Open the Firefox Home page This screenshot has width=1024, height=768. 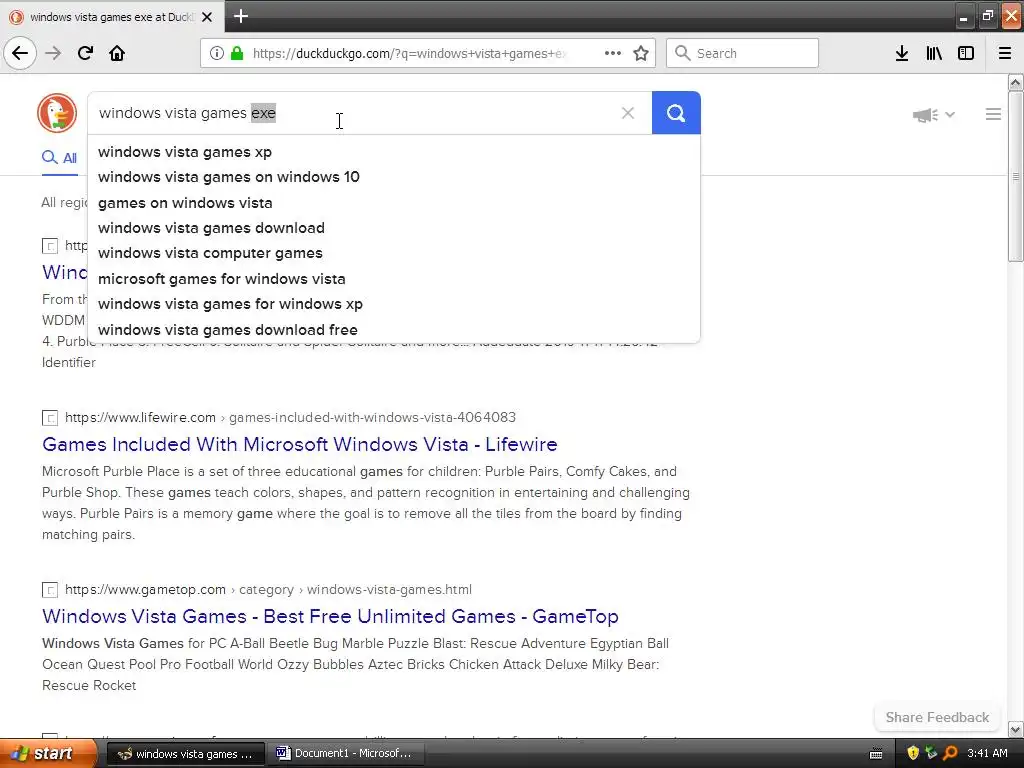(x=117, y=53)
